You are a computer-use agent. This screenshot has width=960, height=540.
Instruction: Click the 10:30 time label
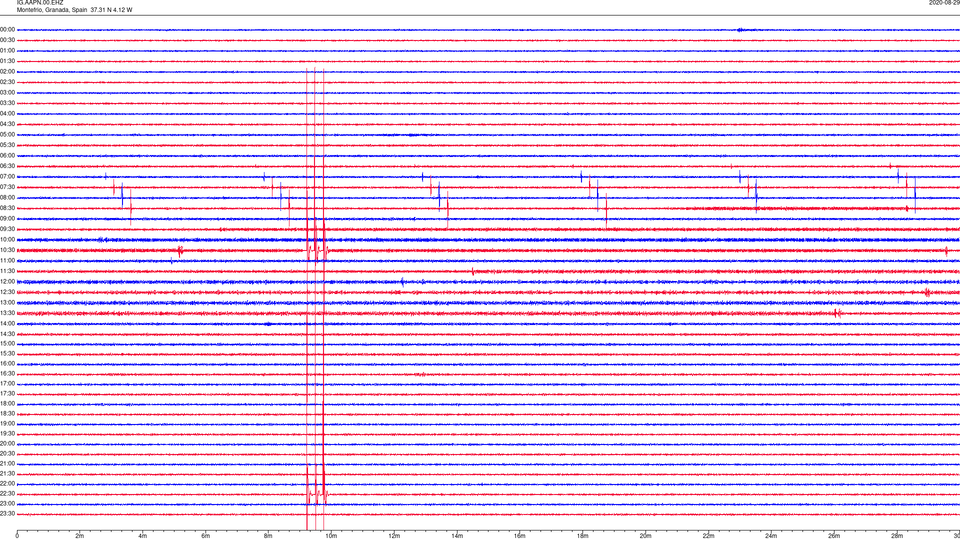[7, 250]
